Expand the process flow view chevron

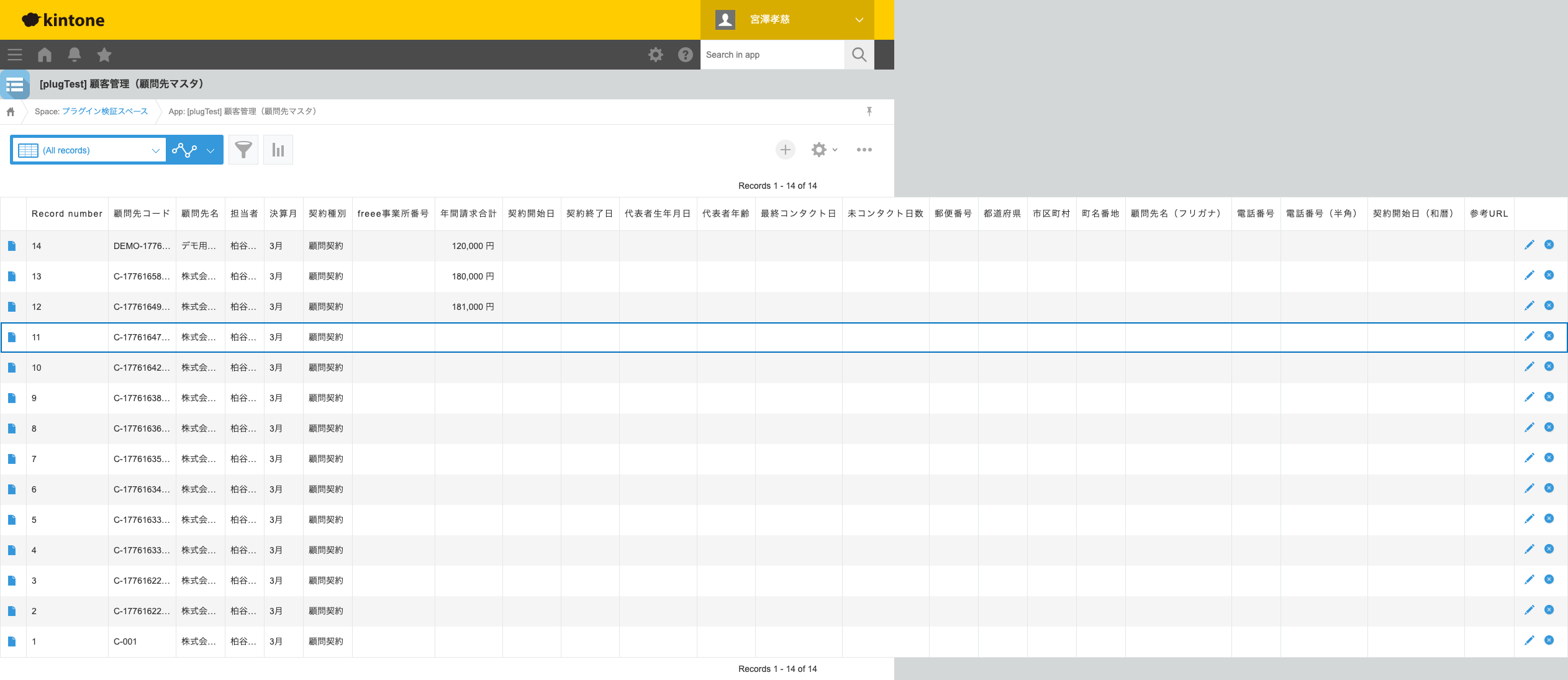(211, 150)
